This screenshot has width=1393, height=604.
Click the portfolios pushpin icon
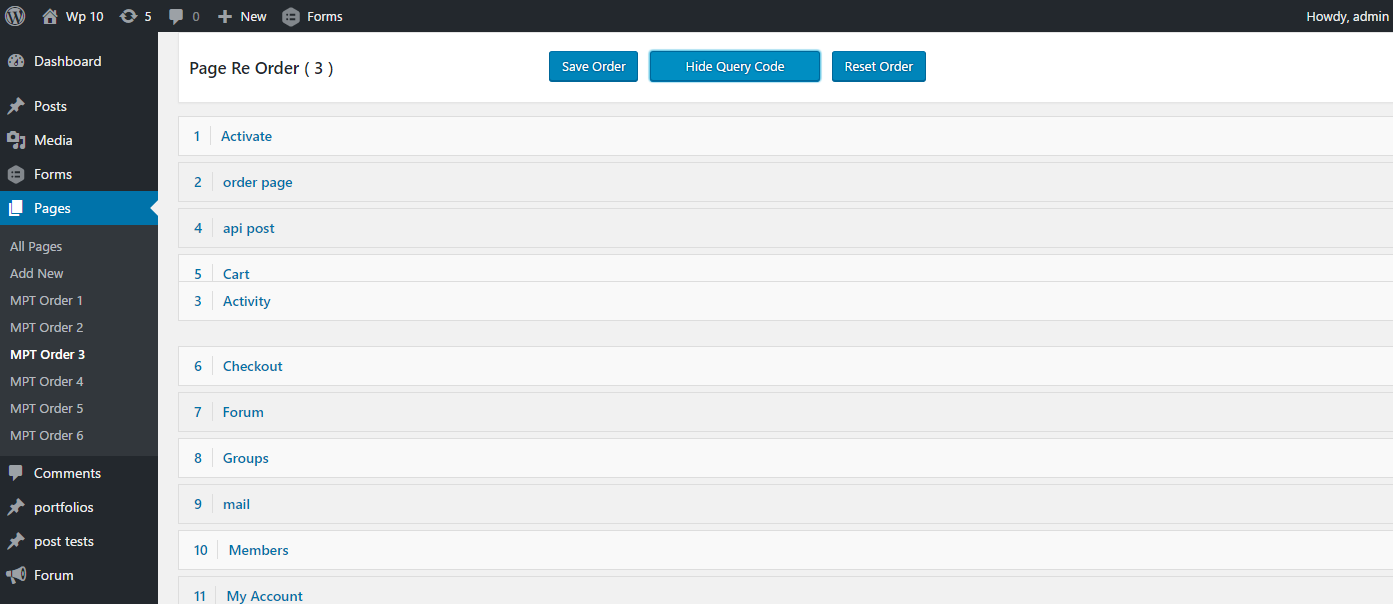tap(16, 507)
